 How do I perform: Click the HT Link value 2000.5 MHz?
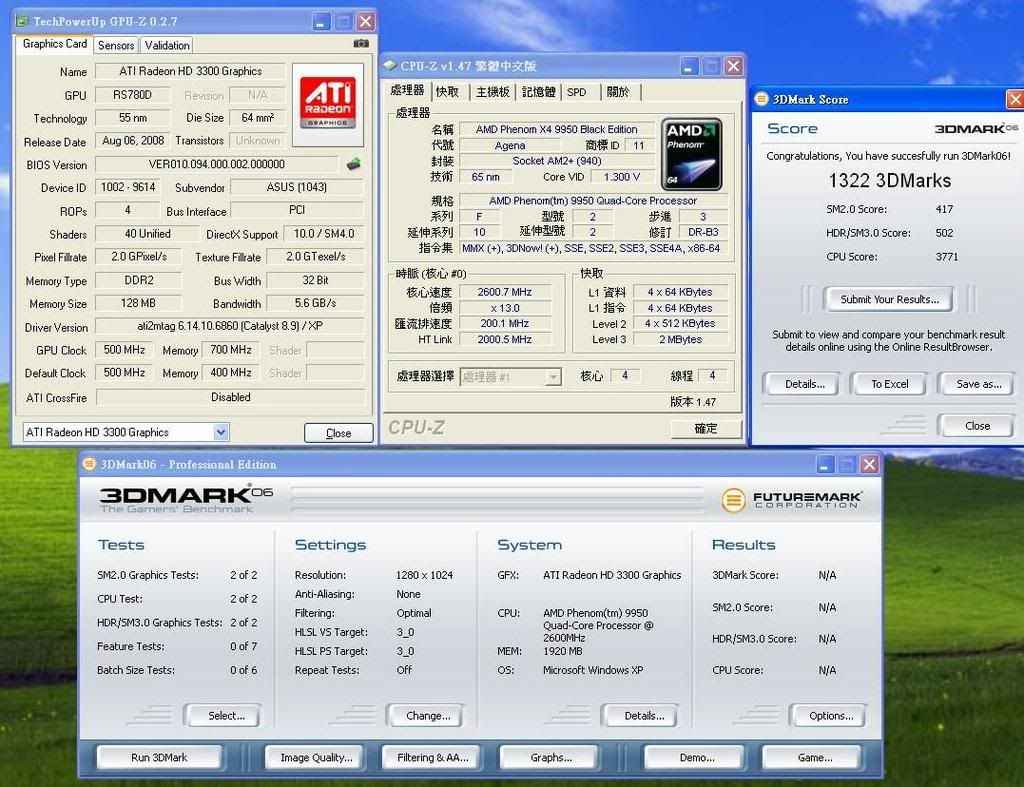click(x=504, y=340)
